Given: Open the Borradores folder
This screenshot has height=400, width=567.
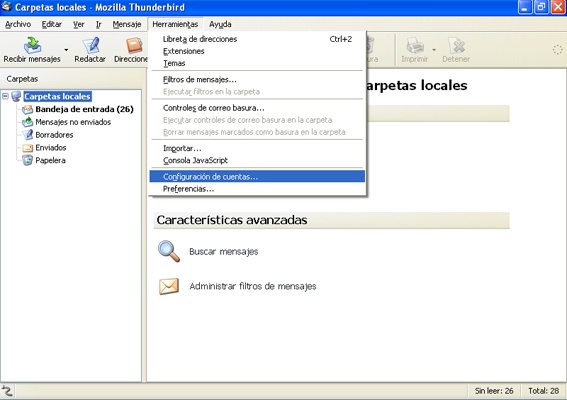Looking at the screenshot, I should pyautogui.click(x=54, y=135).
